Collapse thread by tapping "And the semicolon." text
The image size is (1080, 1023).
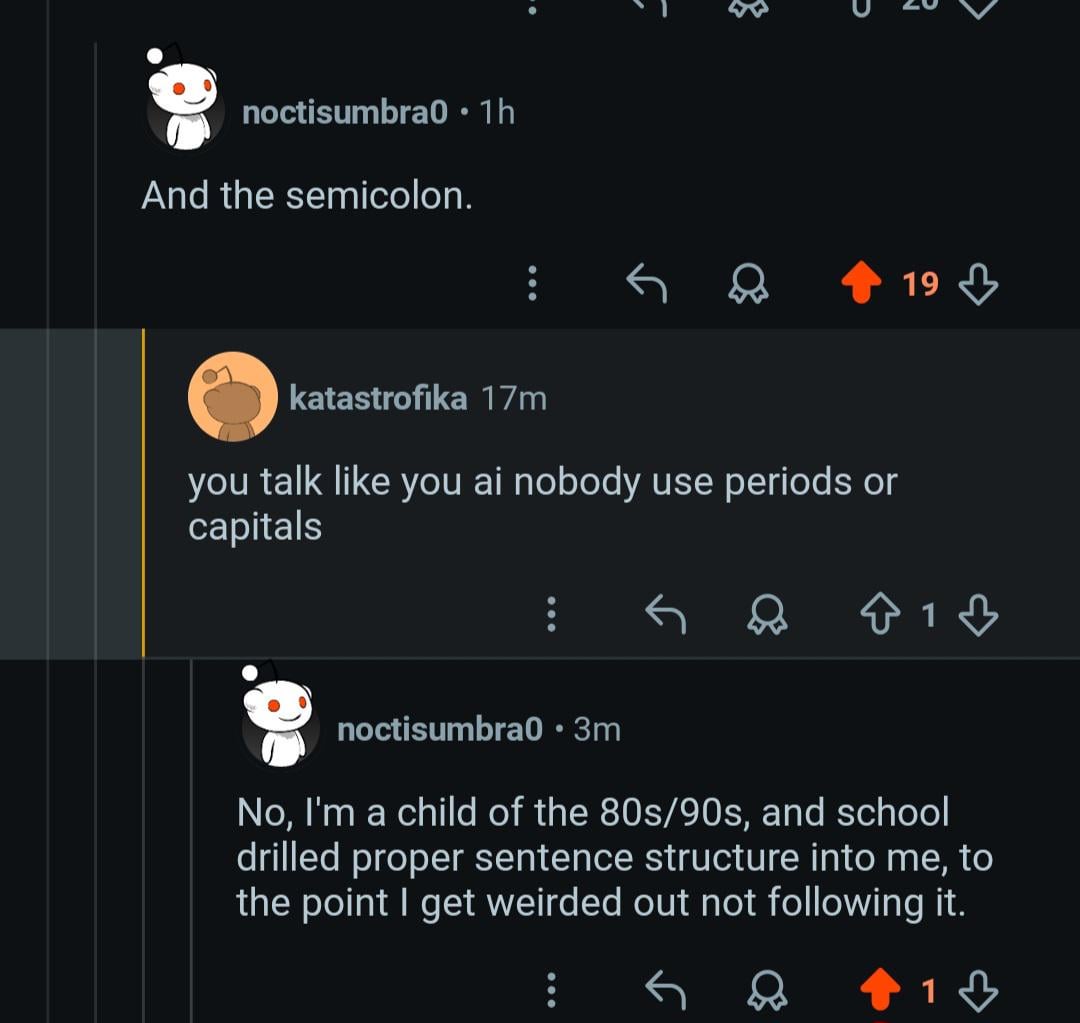[x=306, y=195]
